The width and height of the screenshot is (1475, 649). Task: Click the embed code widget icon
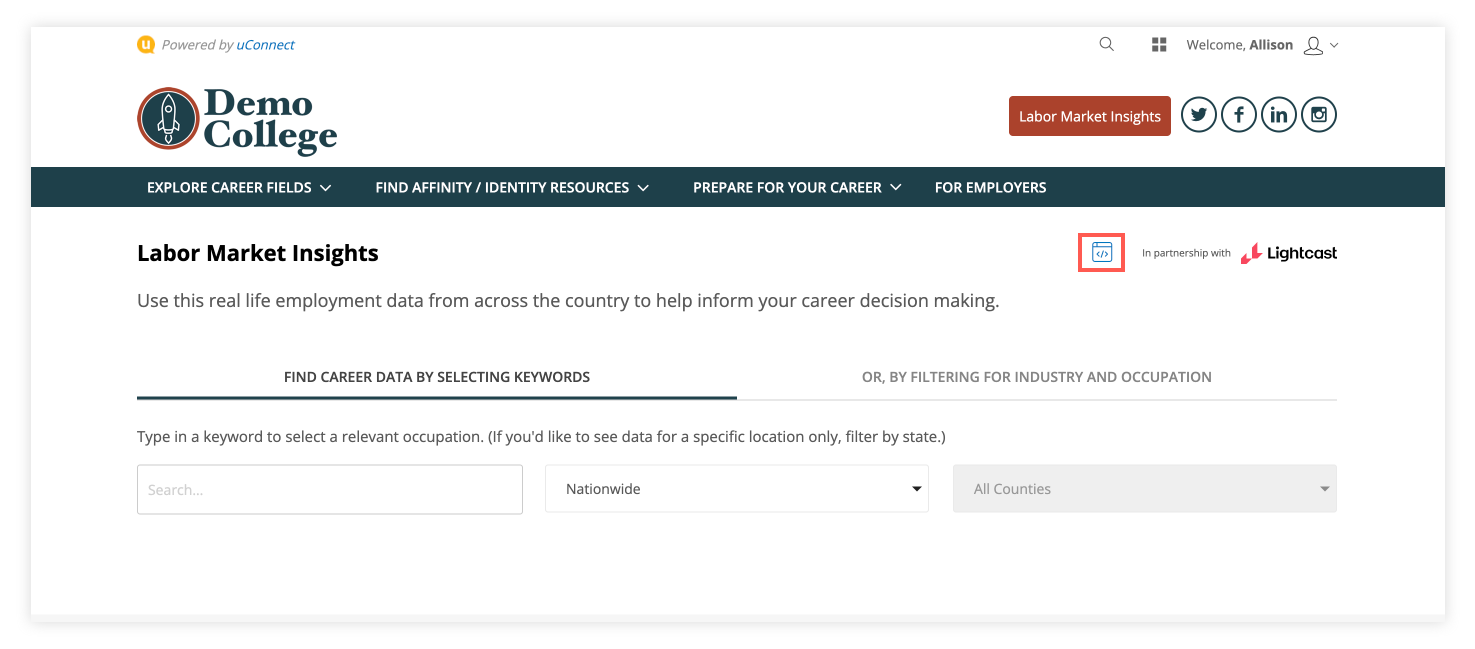point(1102,253)
